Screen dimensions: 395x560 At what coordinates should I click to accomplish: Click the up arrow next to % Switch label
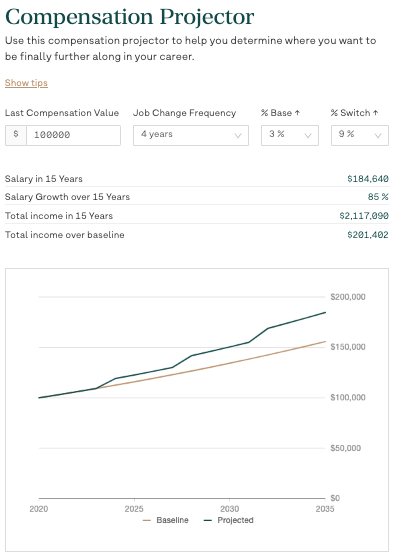pos(375,113)
